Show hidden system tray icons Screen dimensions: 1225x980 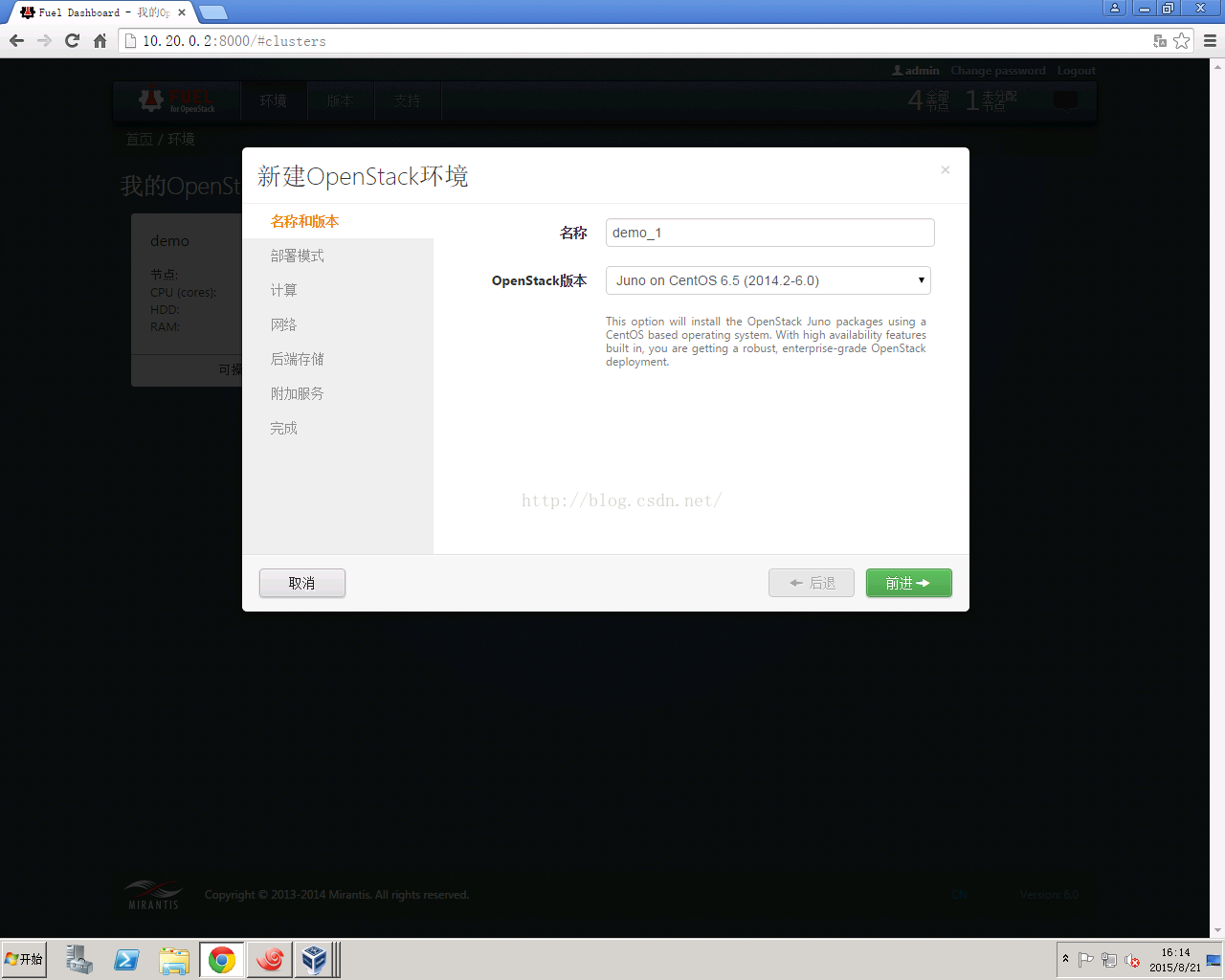point(1065,959)
